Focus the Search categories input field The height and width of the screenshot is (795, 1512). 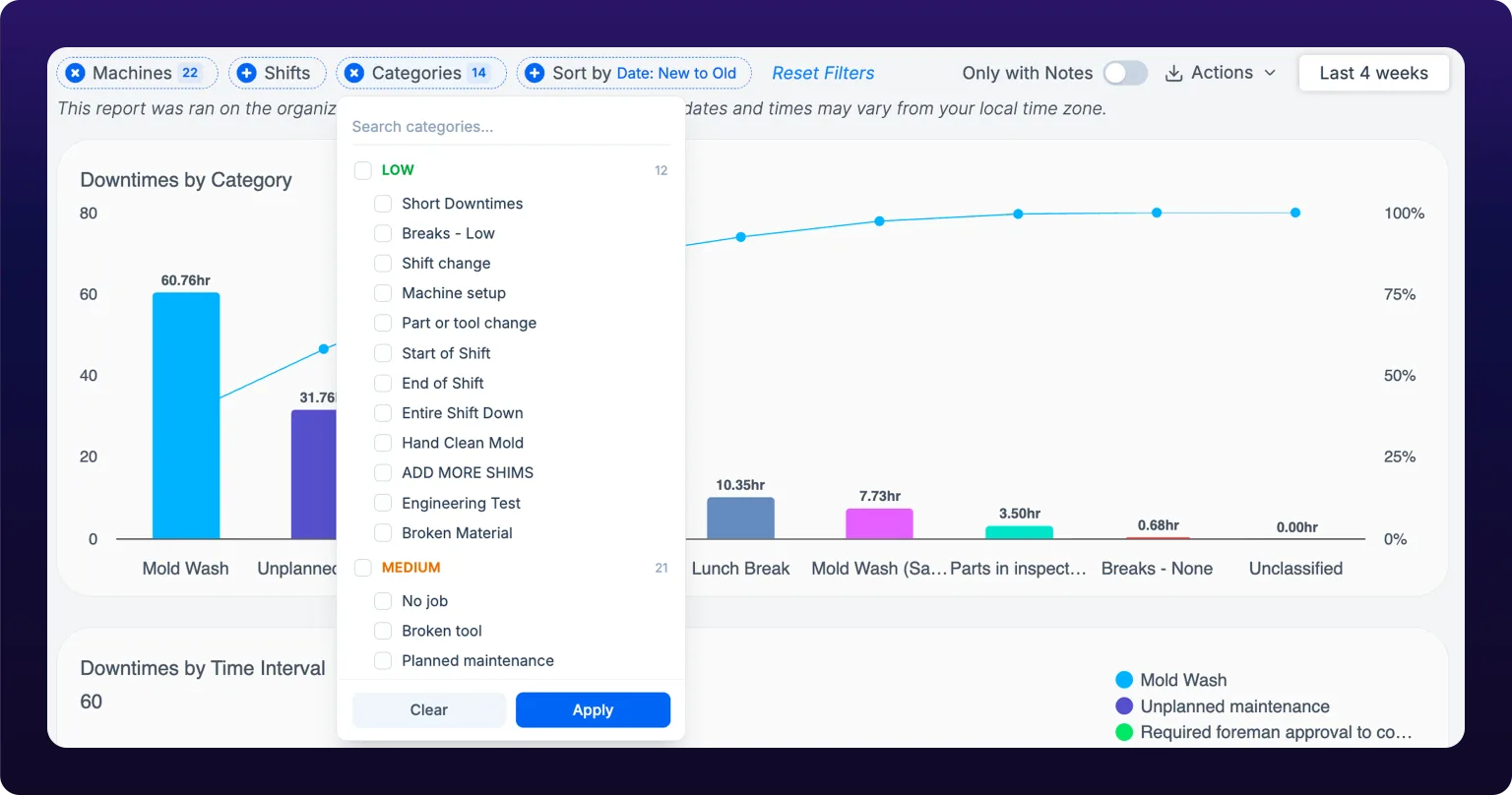pos(511,127)
